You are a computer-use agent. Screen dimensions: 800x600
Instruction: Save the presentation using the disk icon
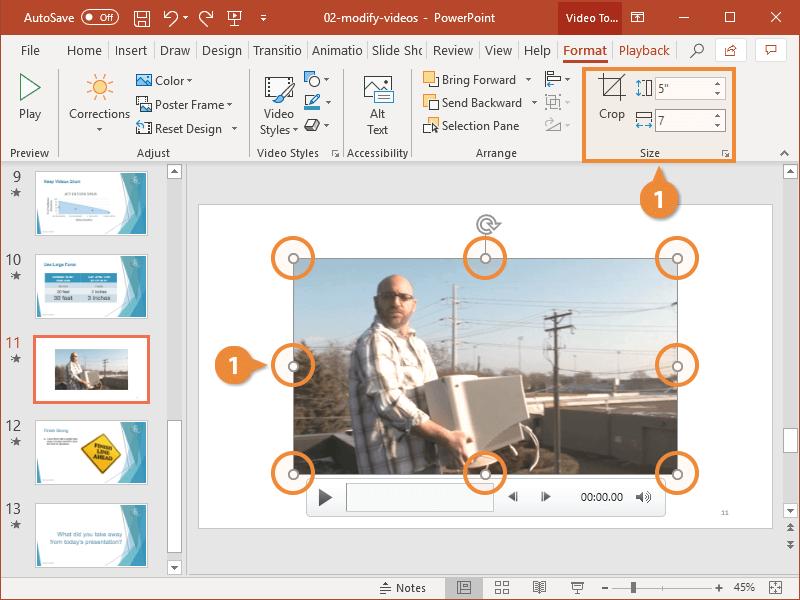(142, 18)
